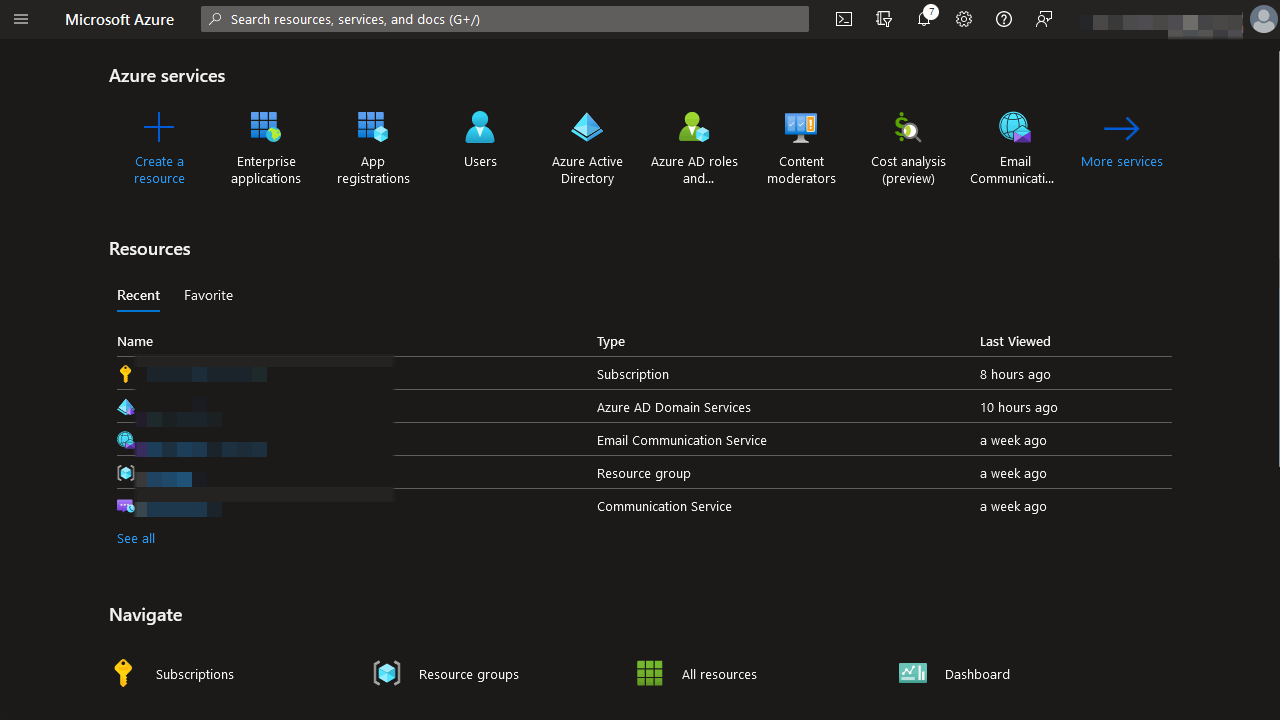Open the portal hamburger menu
The image size is (1280, 720).
[x=21, y=19]
